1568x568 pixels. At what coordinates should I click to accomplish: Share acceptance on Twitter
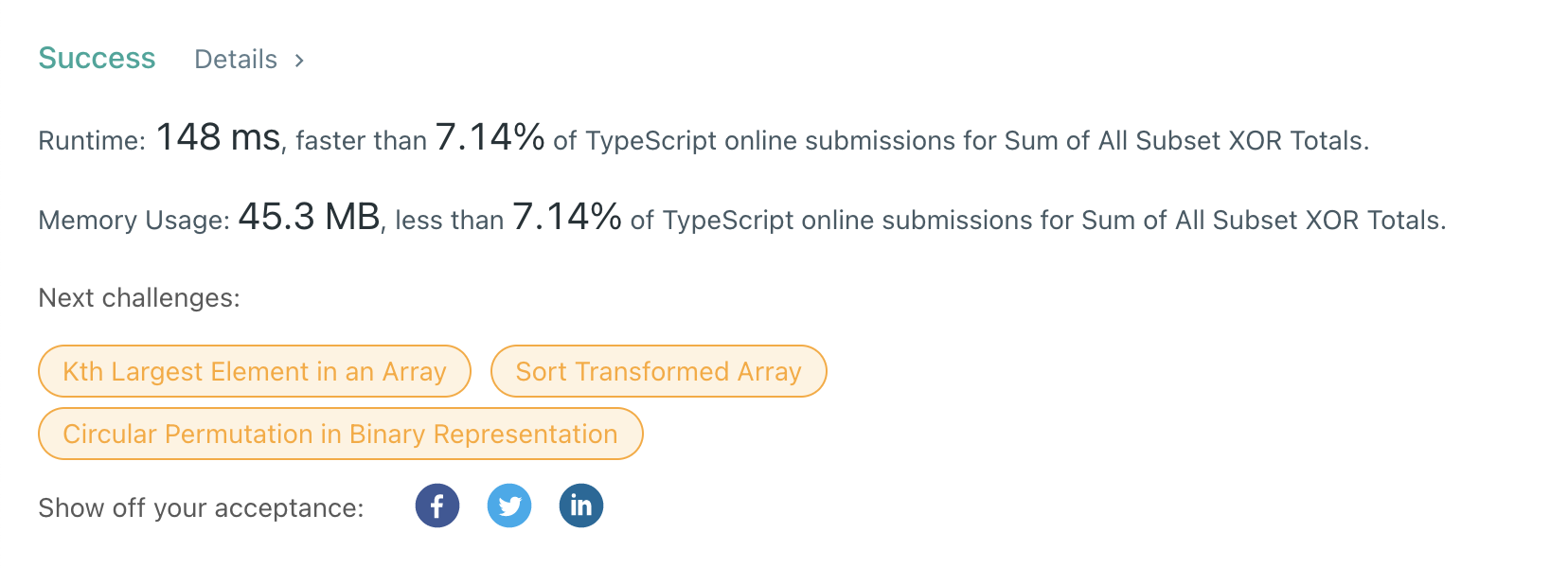pos(509,506)
